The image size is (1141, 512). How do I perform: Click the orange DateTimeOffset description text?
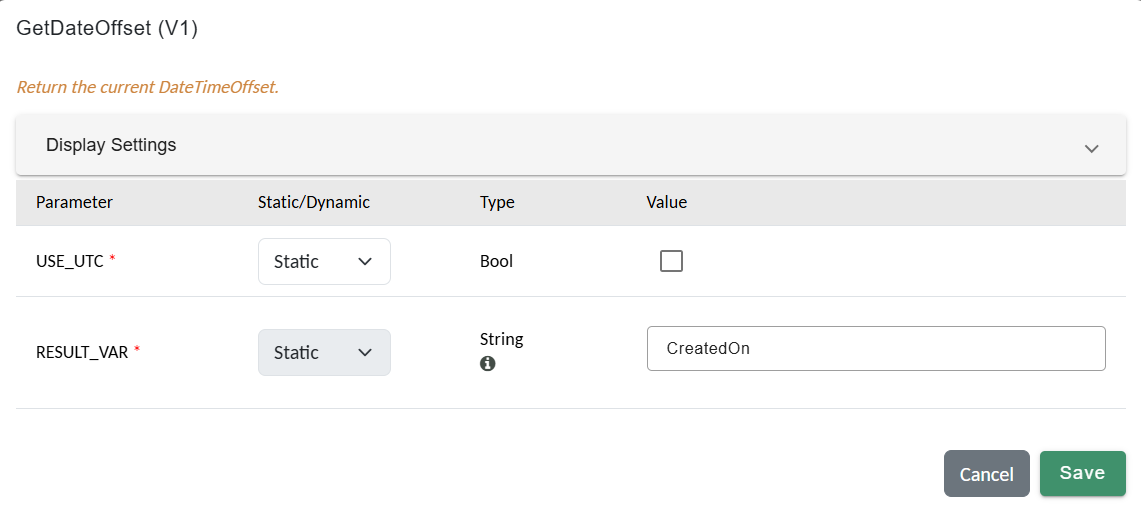[147, 87]
